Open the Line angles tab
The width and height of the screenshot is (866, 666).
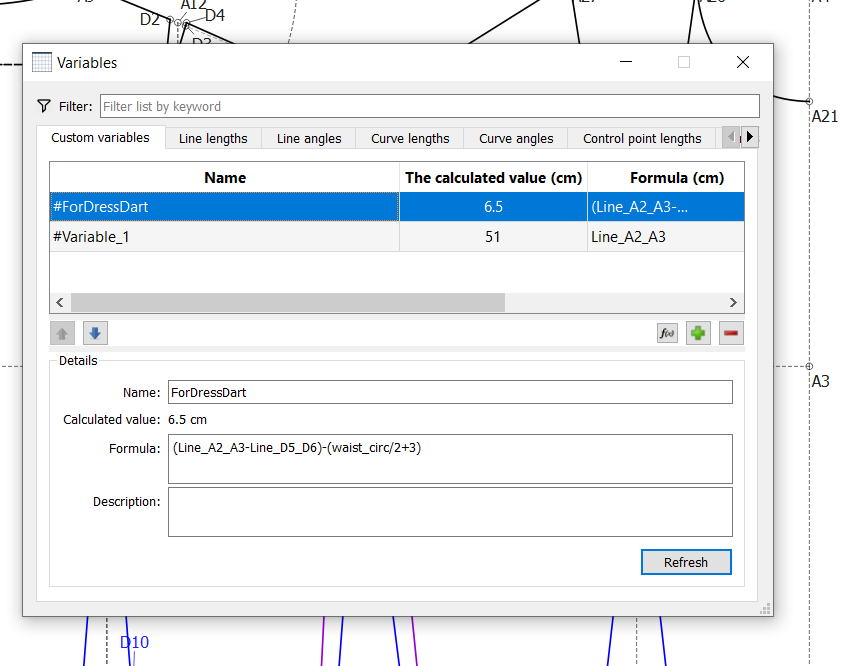[x=309, y=139]
